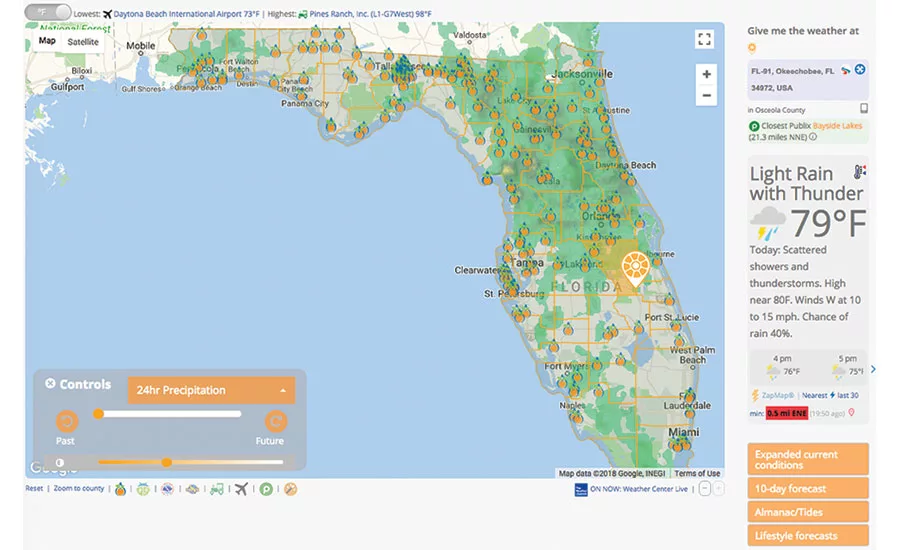900x550 pixels.
Task: Open Expanded current conditions
Action: (808, 459)
